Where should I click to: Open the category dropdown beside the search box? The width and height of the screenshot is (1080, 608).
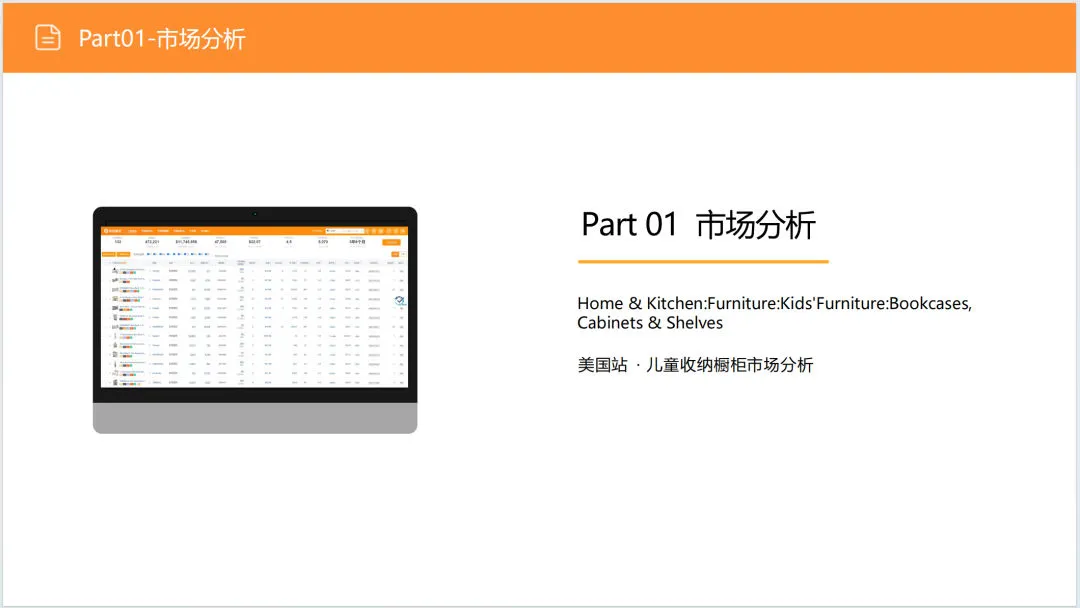point(331,230)
